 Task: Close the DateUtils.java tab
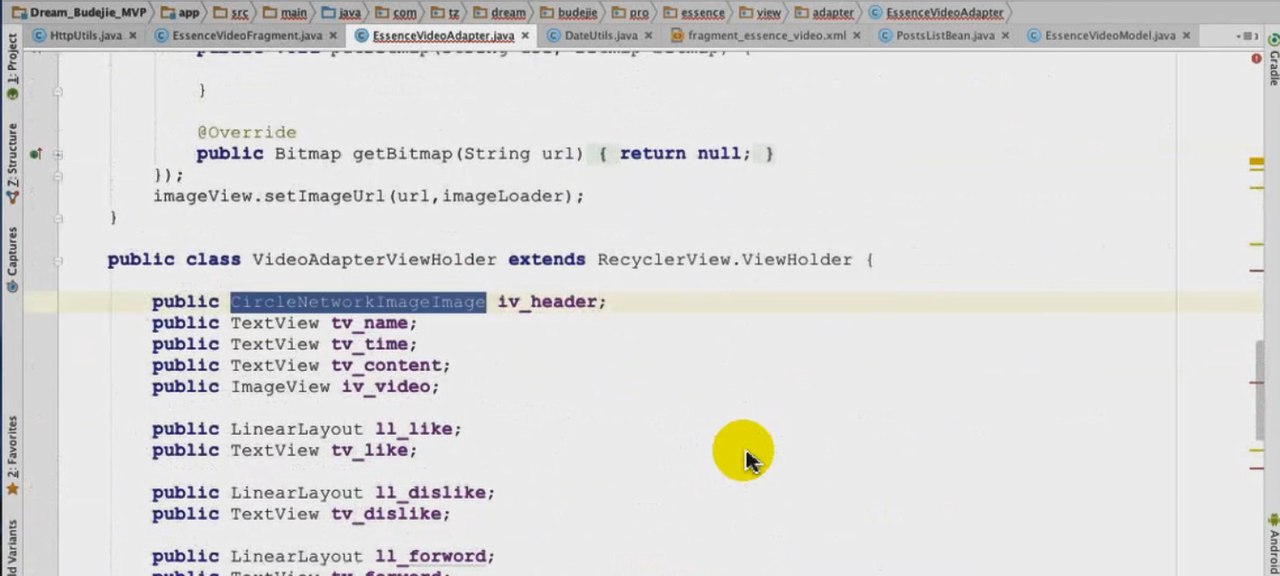point(647,35)
